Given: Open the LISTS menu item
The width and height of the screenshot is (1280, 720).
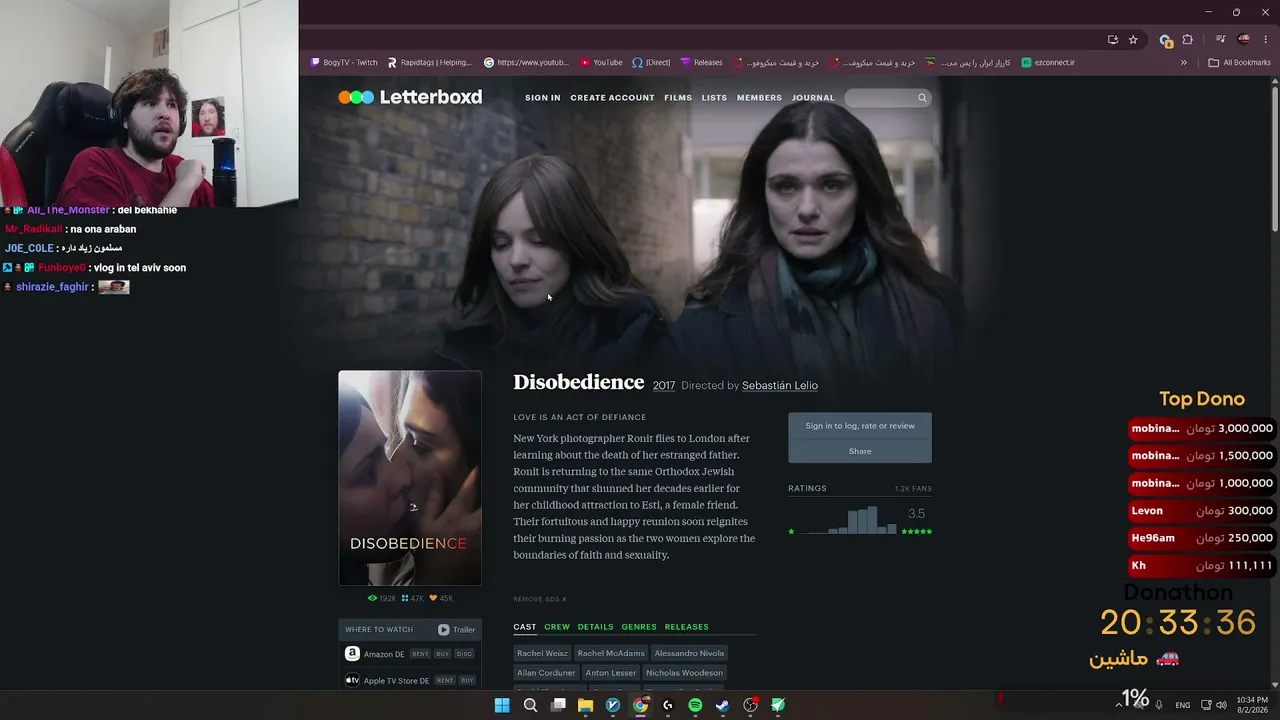Looking at the screenshot, I should click(714, 98).
